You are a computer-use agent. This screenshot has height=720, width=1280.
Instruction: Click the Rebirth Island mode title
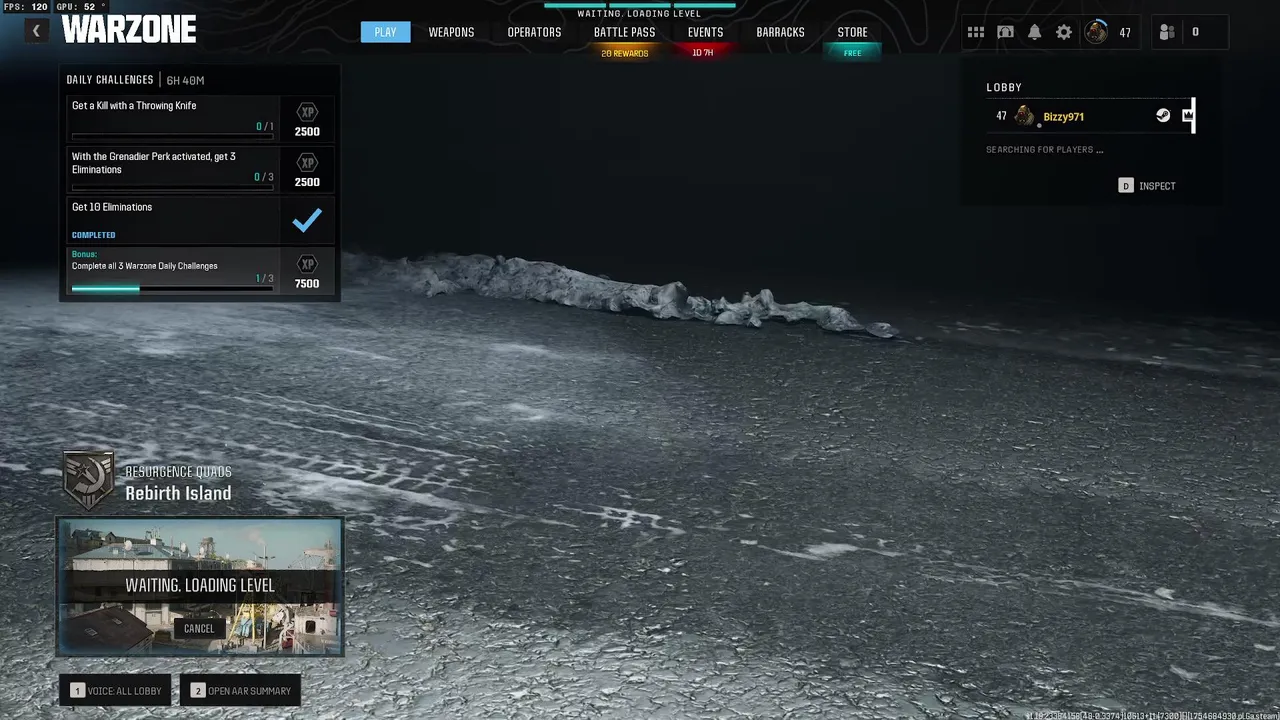pyautogui.click(x=178, y=493)
